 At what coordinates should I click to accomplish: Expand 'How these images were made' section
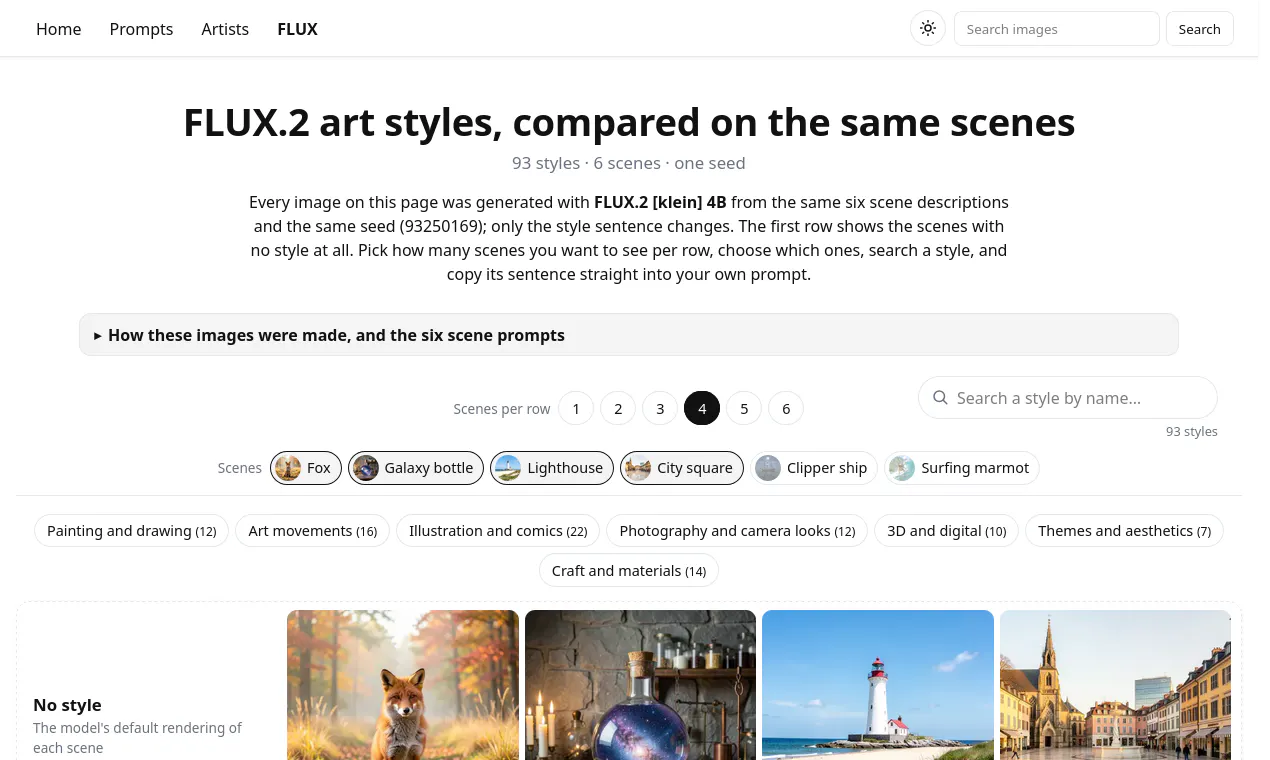pos(629,335)
